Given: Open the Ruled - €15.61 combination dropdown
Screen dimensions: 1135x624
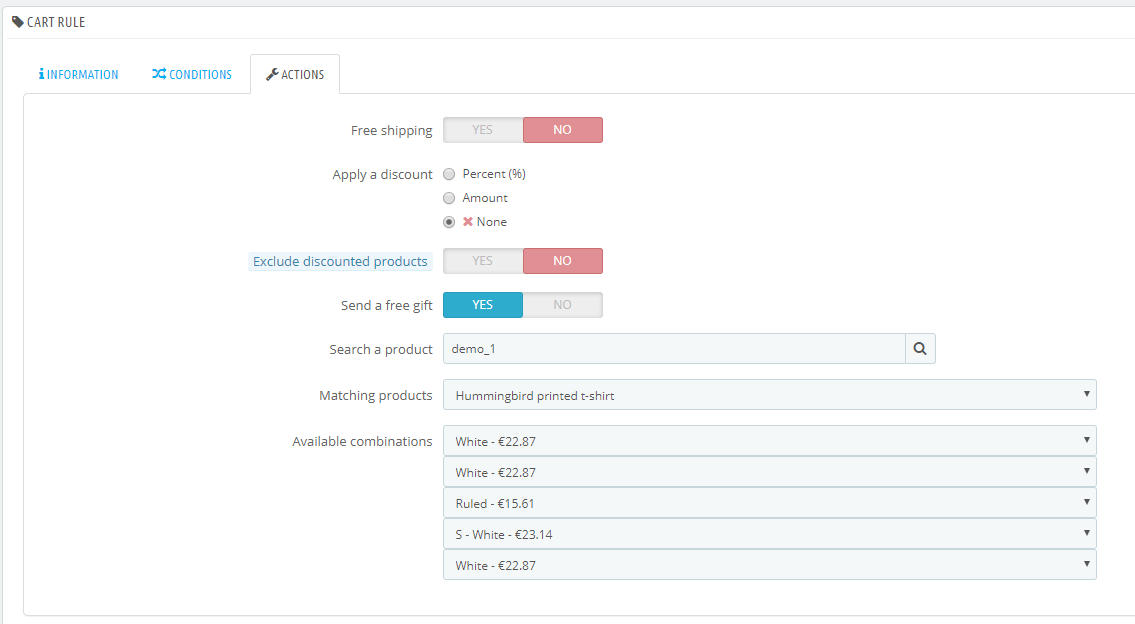Looking at the screenshot, I should (x=769, y=503).
